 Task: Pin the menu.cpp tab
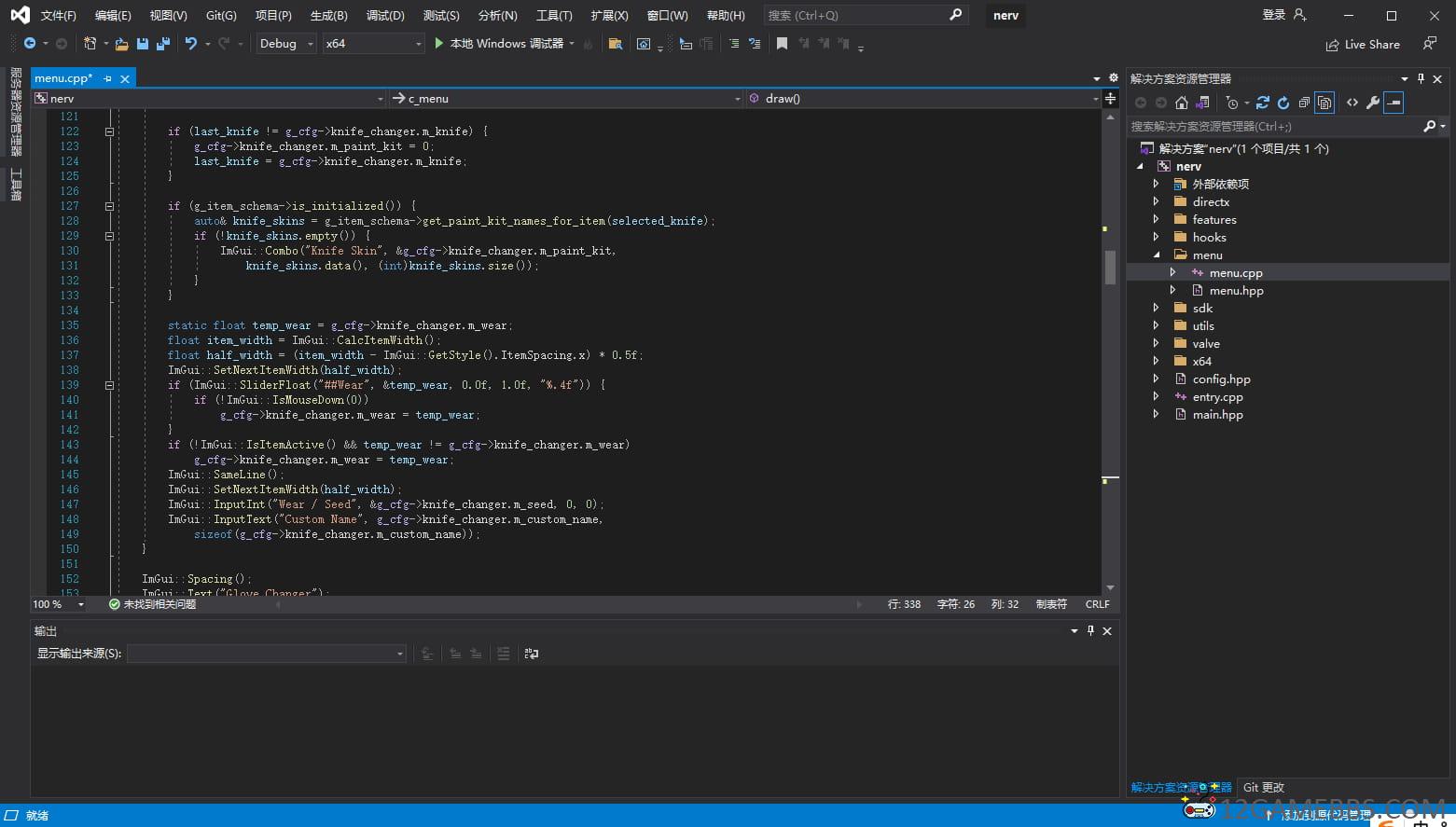(x=108, y=79)
